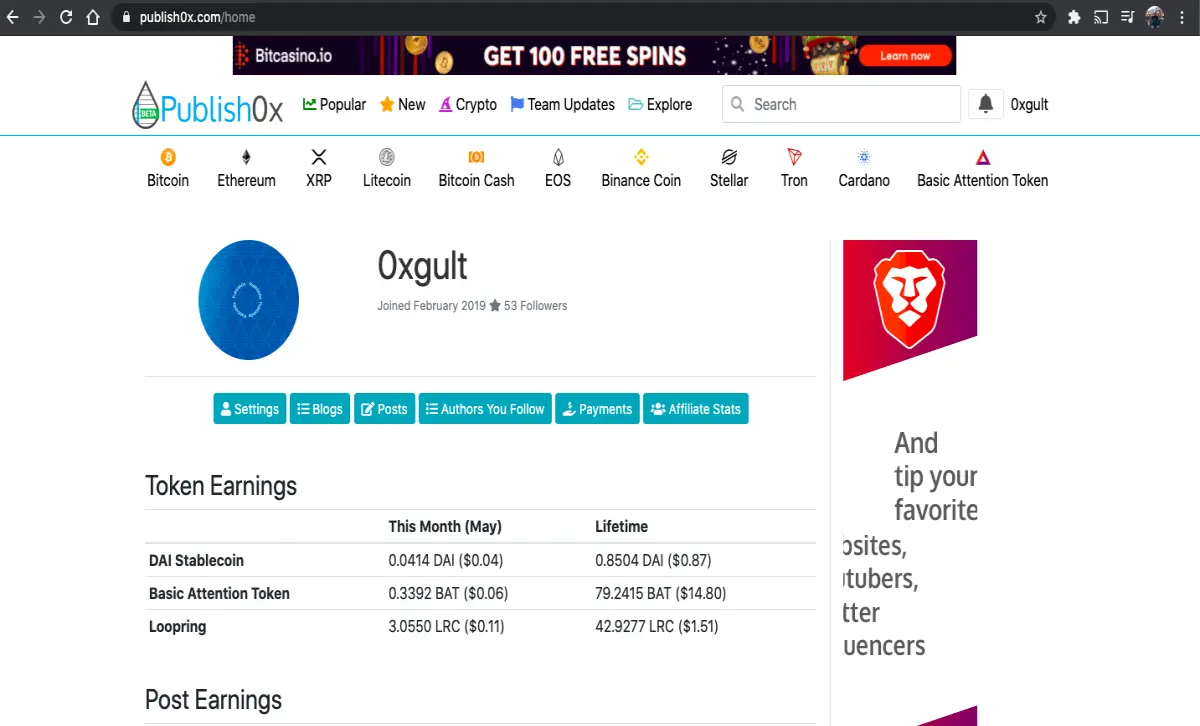Click the Bitcasino free spins banner

594,55
